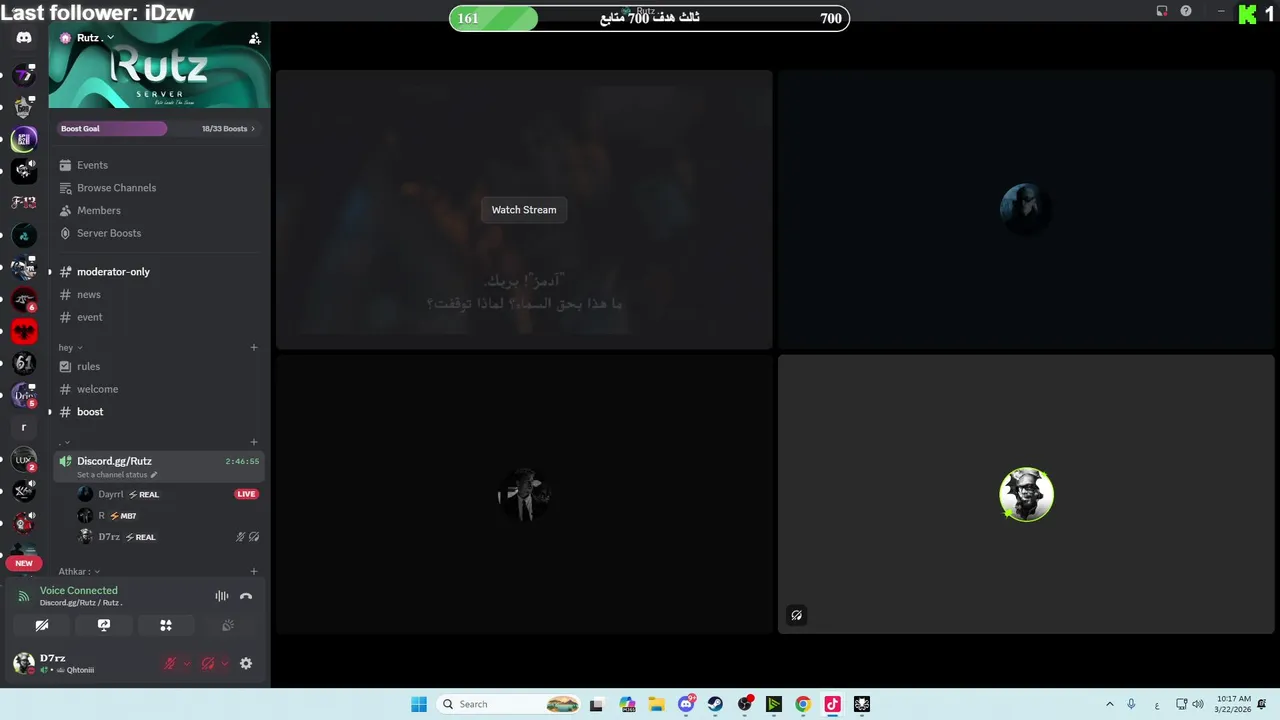The image size is (1280, 720).
Task: Open Steam from the taskbar
Action: [715, 704]
